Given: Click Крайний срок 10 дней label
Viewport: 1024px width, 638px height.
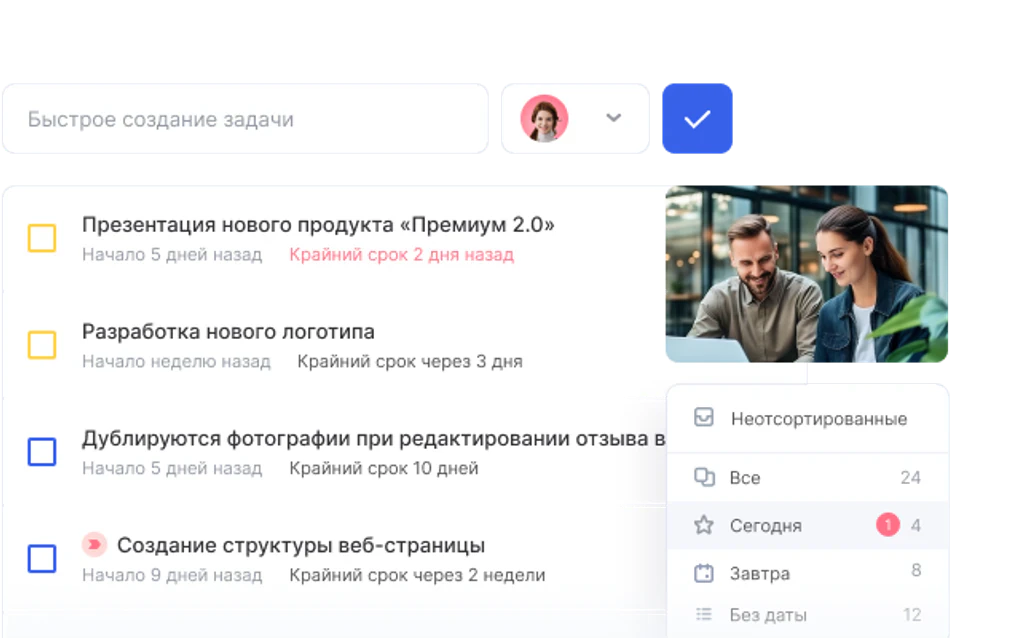Looking at the screenshot, I should (383, 469).
